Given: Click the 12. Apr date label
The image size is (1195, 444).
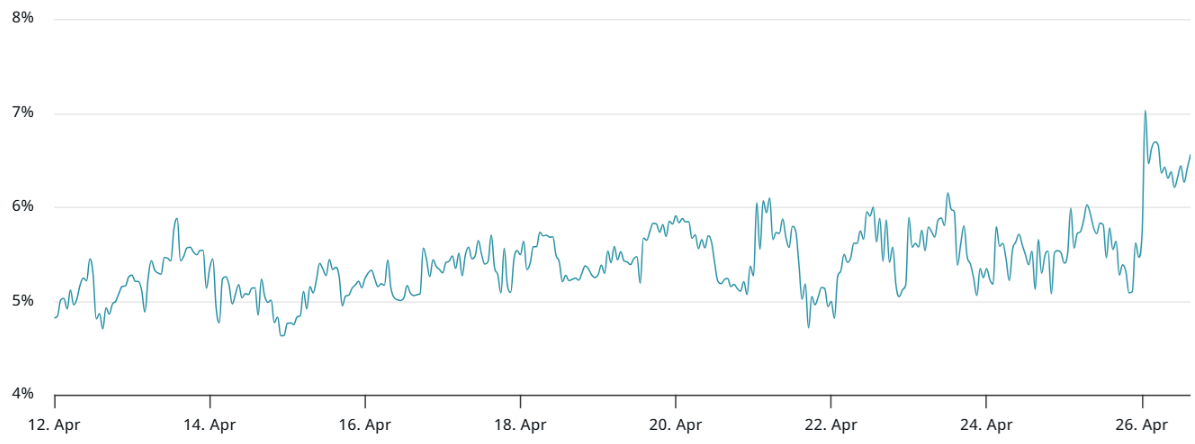Looking at the screenshot, I should tap(54, 425).
